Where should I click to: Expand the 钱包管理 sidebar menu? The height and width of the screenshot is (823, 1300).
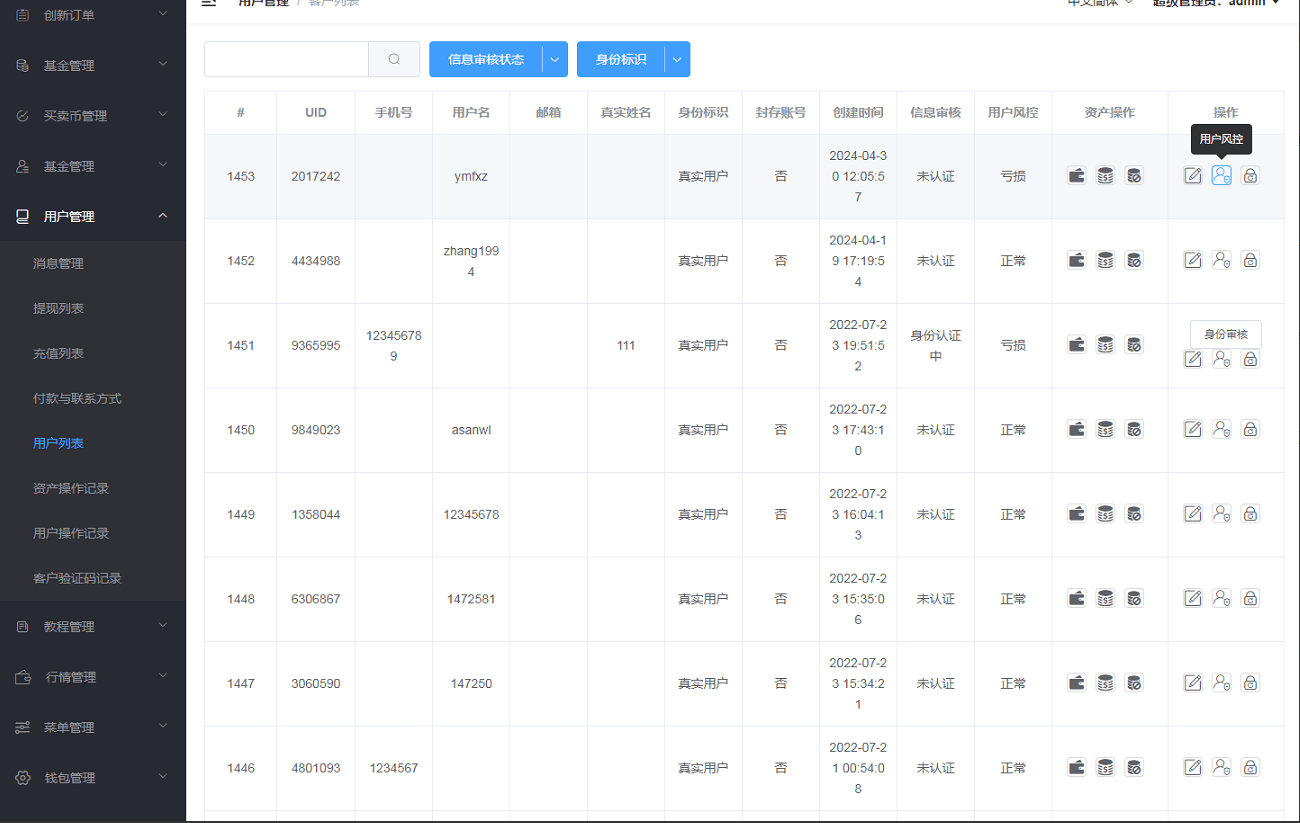coord(93,777)
